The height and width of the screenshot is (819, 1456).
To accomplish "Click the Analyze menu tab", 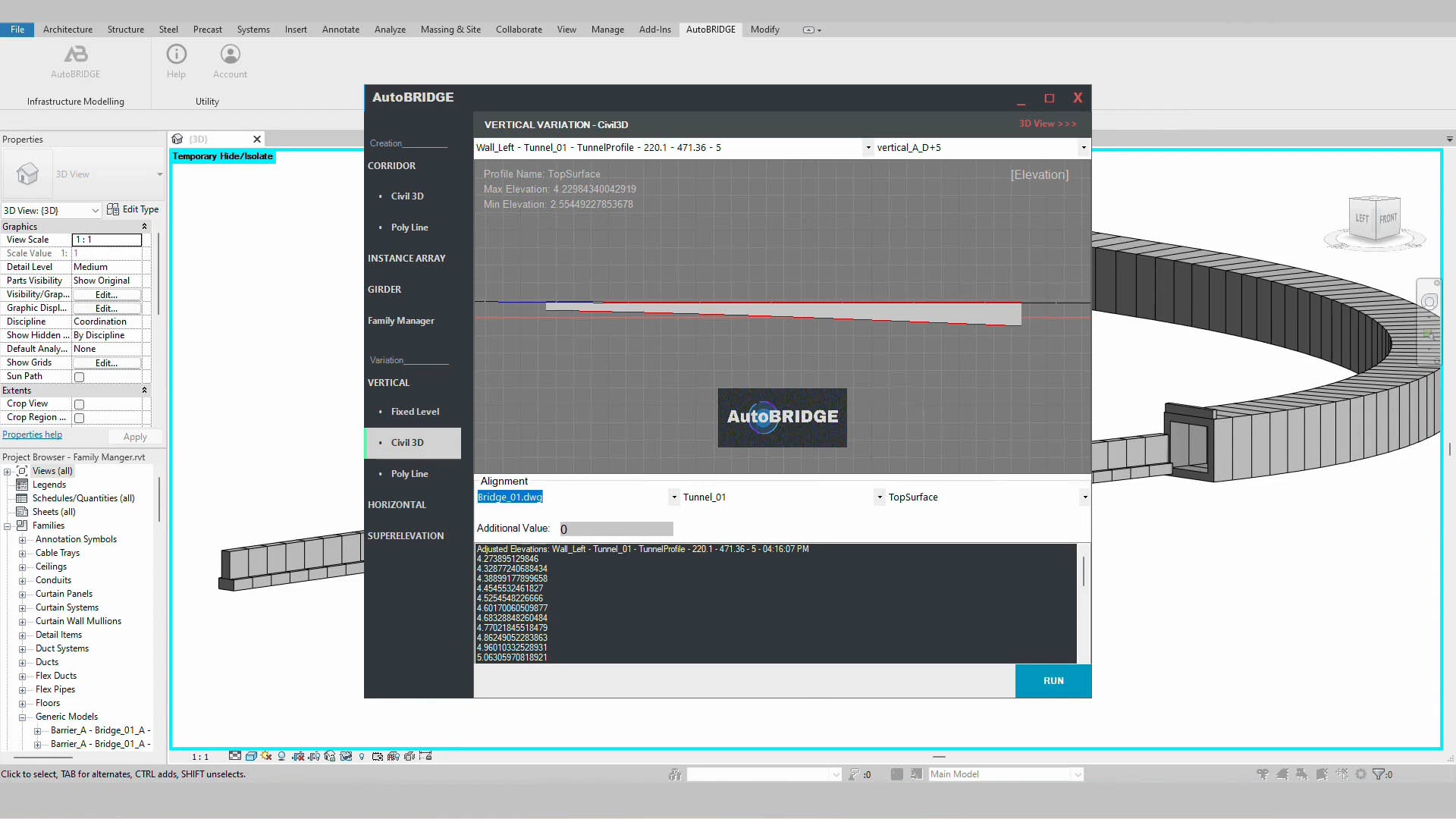I will 390,29.
